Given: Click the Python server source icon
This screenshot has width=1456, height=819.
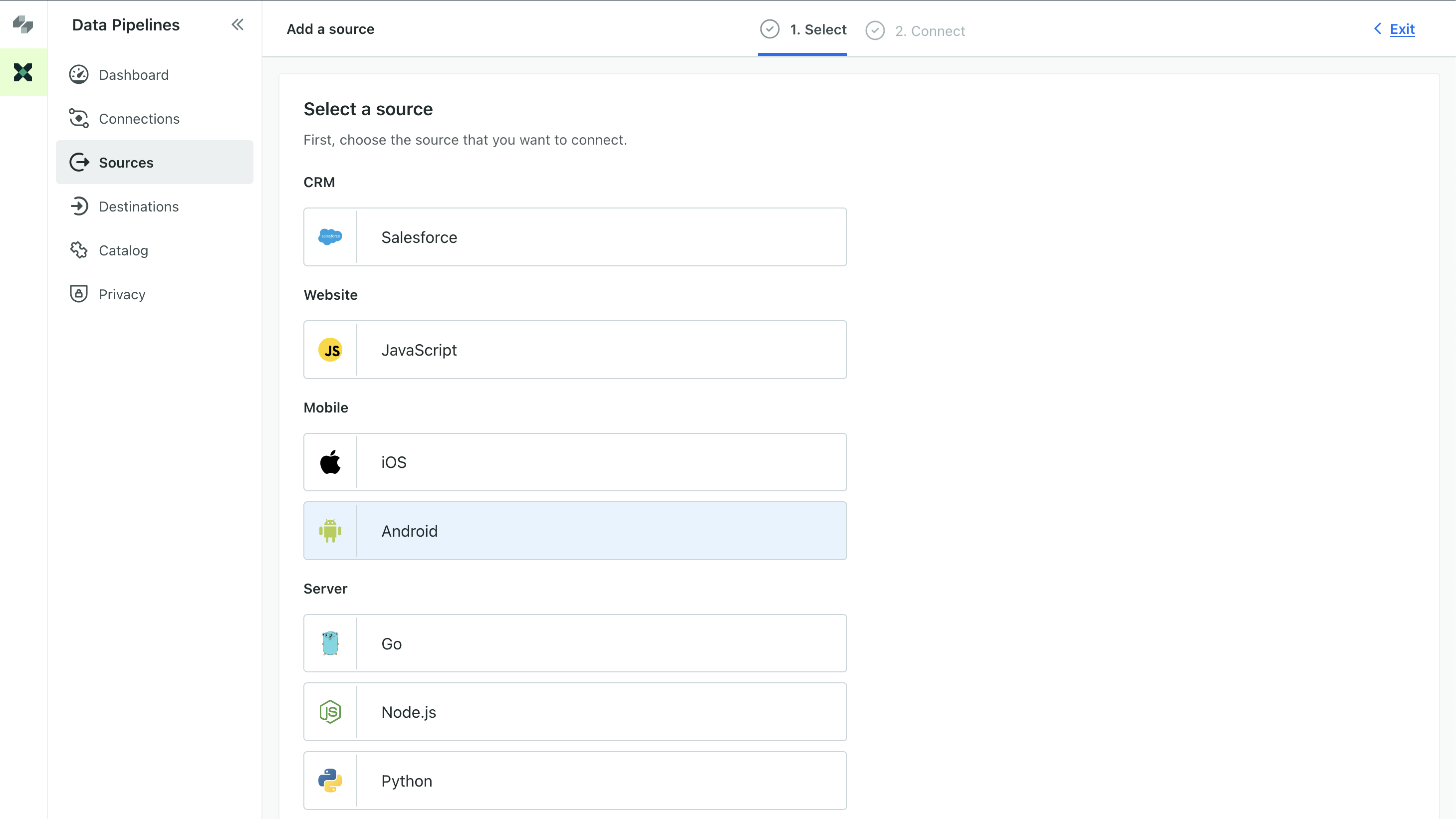Looking at the screenshot, I should (x=330, y=780).
